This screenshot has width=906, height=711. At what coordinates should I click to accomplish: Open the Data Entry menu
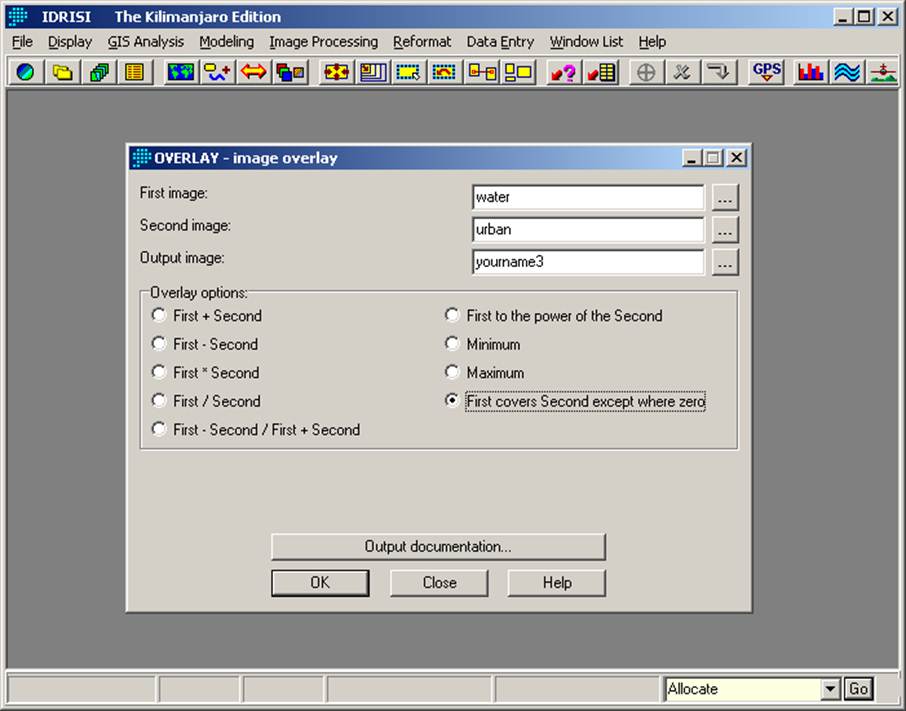pyautogui.click(x=500, y=42)
